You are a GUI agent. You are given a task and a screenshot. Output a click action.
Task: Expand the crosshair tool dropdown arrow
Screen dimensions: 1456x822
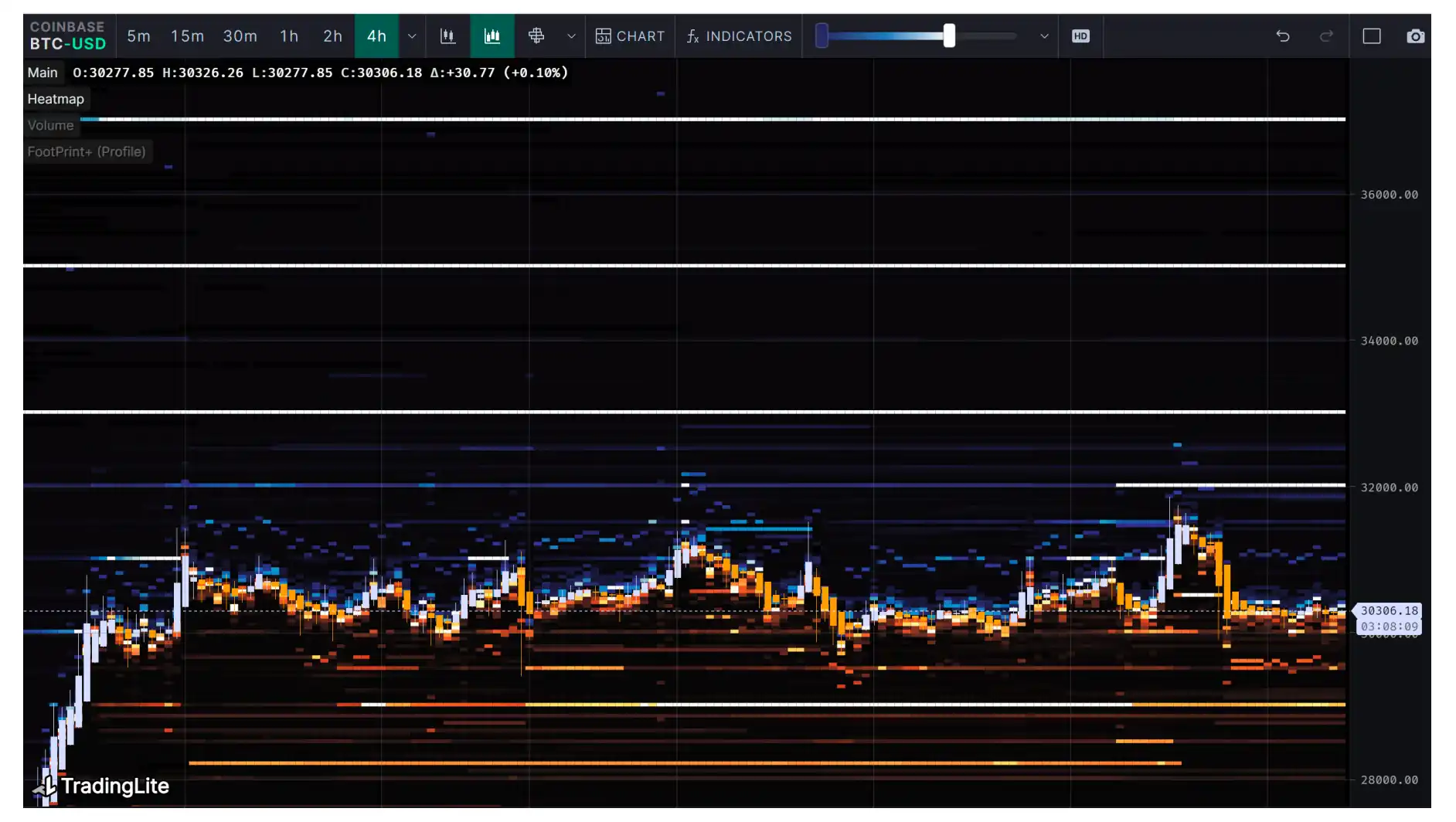click(571, 36)
